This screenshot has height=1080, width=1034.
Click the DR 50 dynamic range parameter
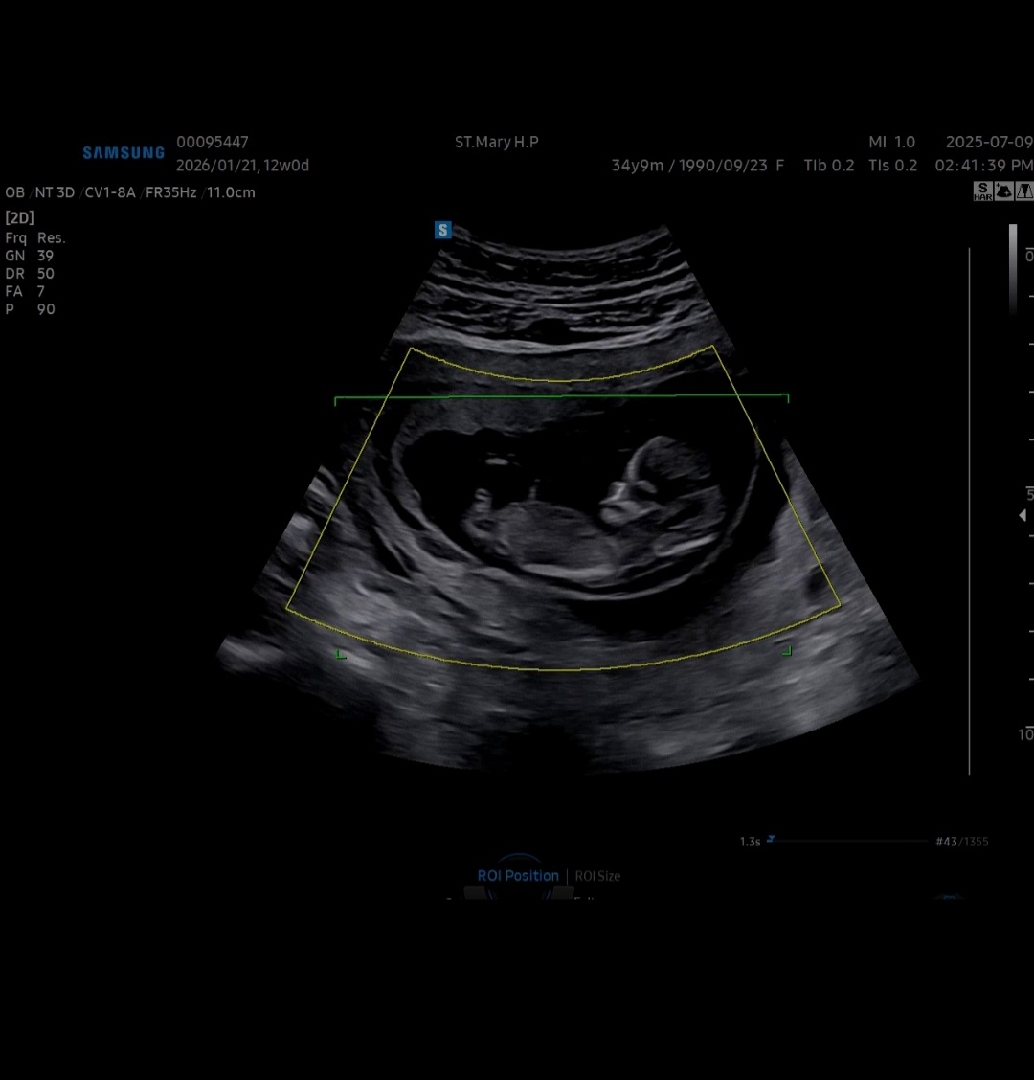(30, 274)
